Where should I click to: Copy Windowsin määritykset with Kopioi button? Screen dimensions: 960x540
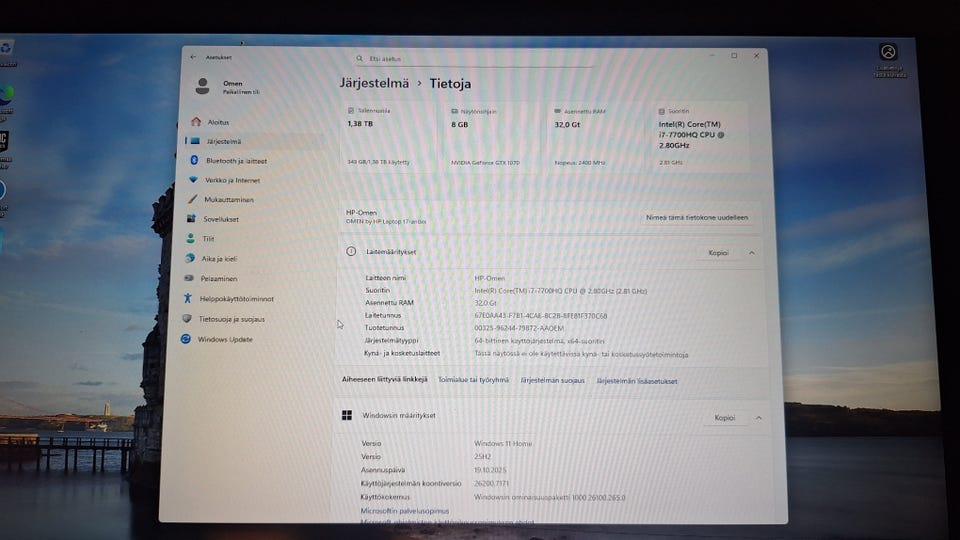coord(724,418)
